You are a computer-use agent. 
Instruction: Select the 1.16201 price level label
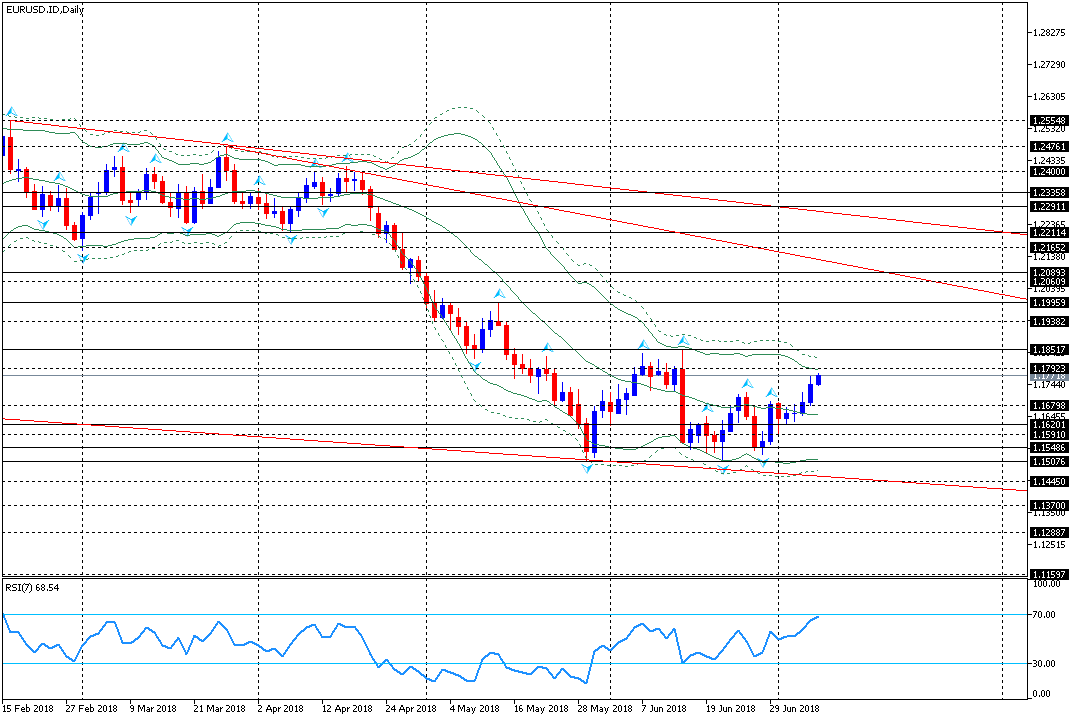pos(1049,425)
